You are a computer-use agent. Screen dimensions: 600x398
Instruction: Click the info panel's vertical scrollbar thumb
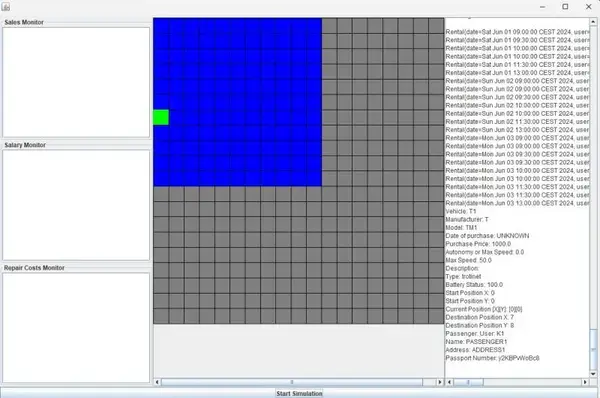[x=593, y=349]
